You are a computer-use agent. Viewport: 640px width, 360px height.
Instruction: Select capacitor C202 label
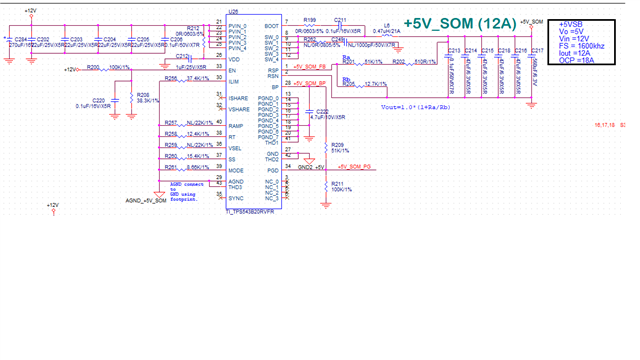(43, 40)
